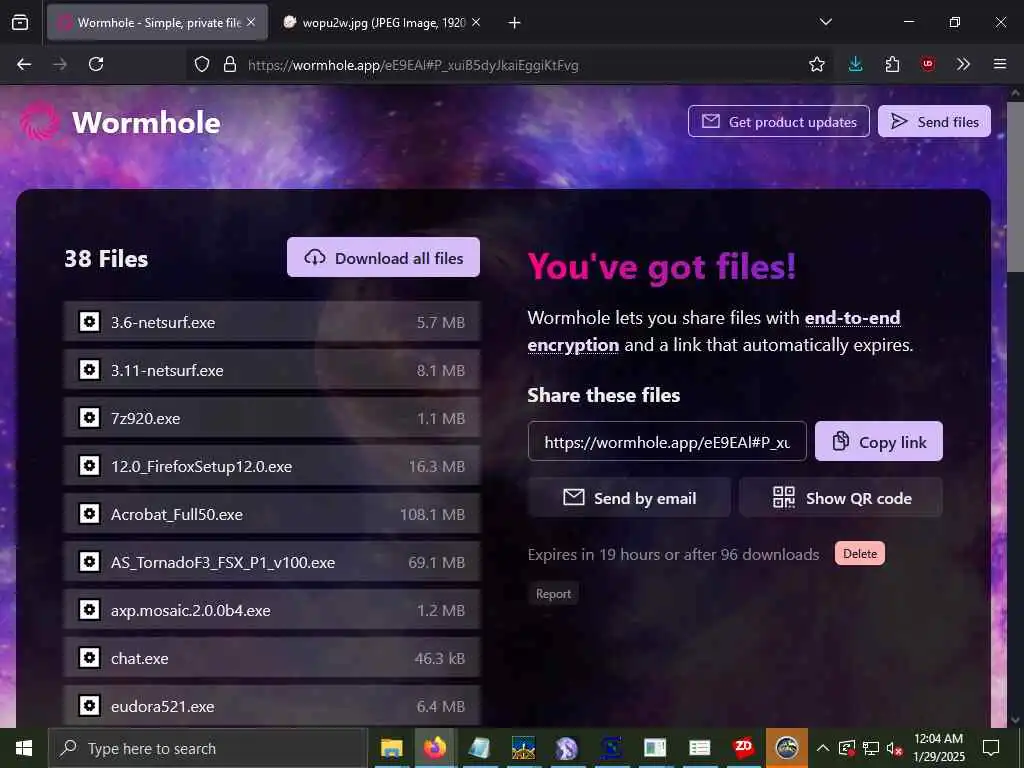
Task: Click the orange highlighted round taskbar app icon
Action: click(787, 748)
